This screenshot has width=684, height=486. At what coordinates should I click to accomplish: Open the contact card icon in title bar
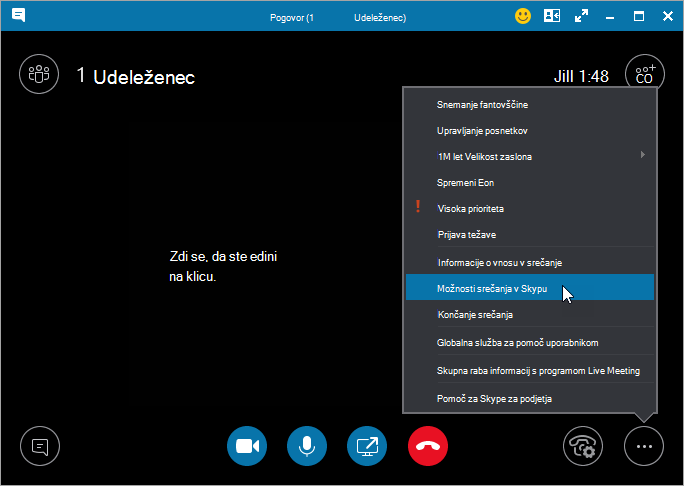[x=552, y=16]
